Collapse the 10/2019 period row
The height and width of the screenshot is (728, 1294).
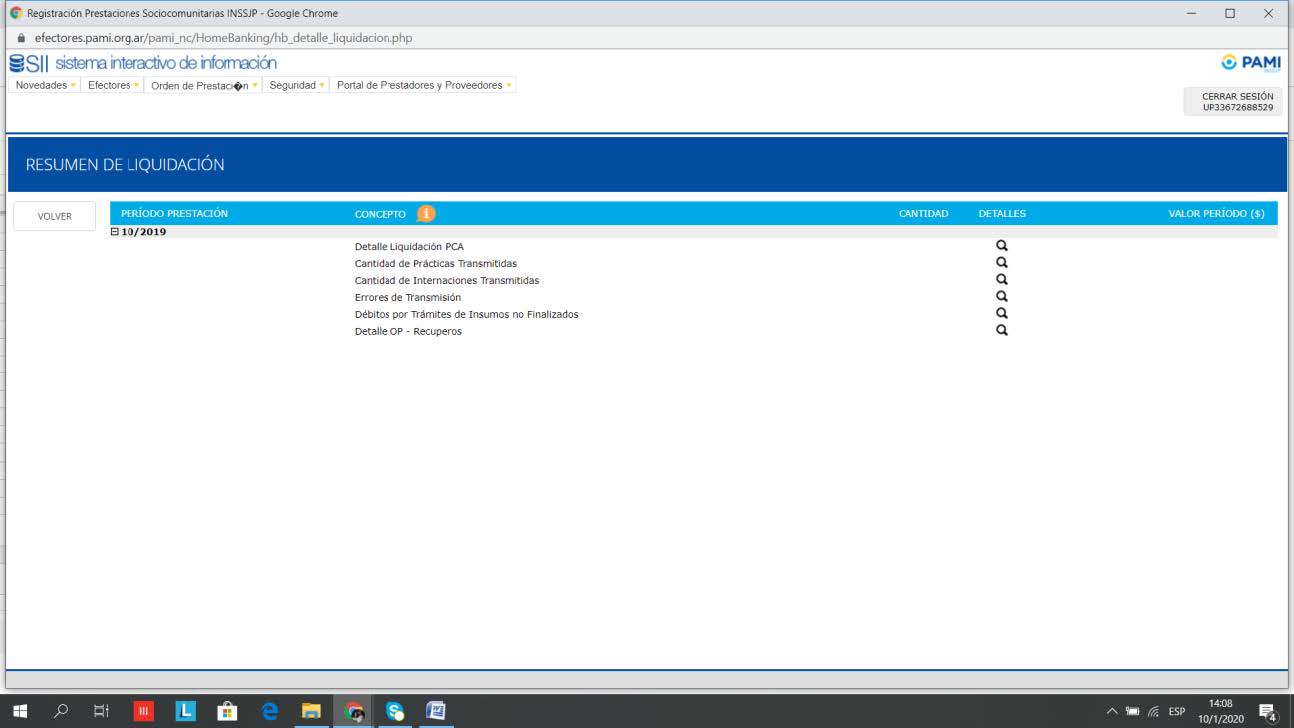tap(115, 232)
